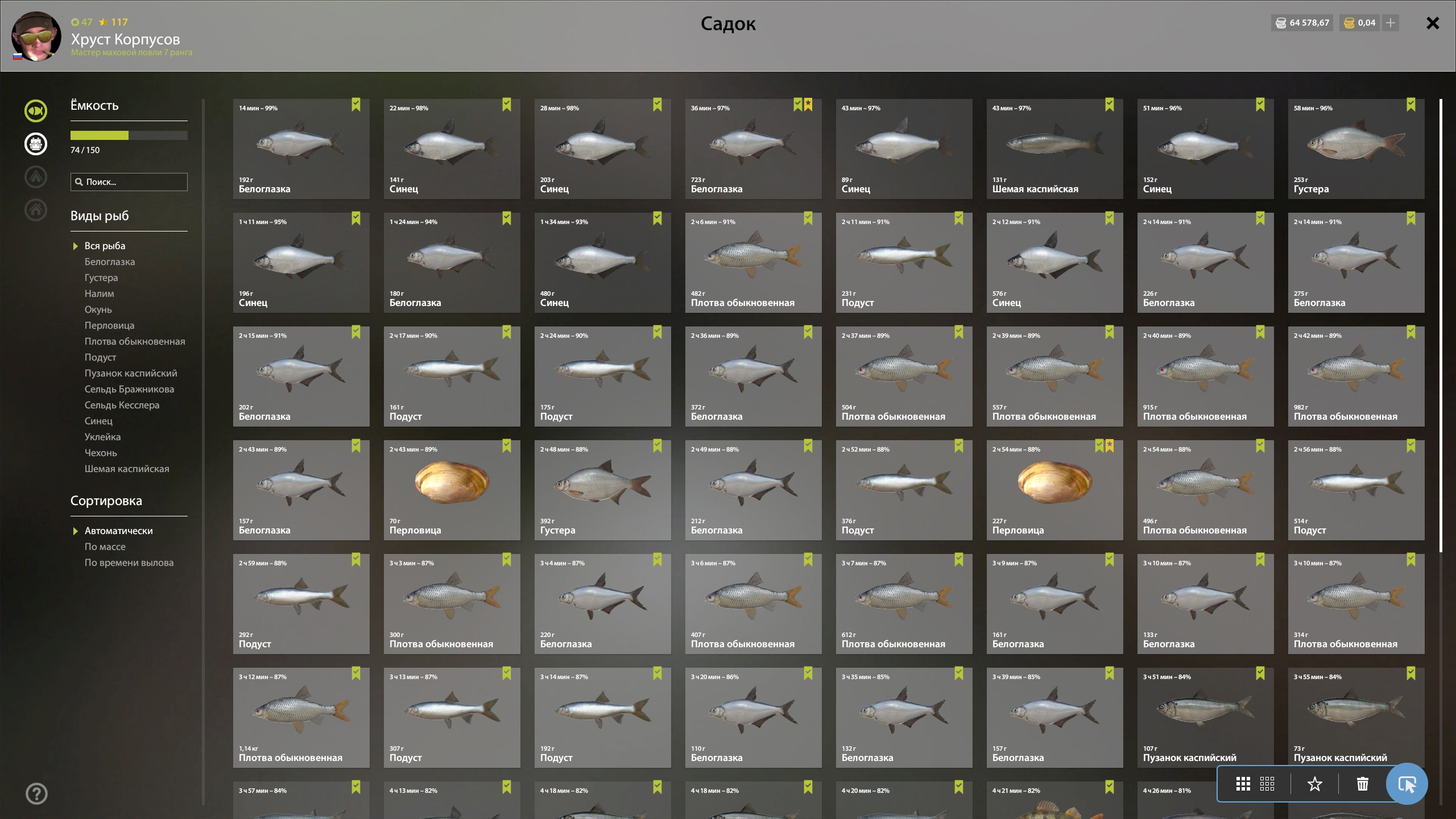Filter fish list by Плотва обыкновенная
The width and height of the screenshot is (1456, 819).
[135, 341]
